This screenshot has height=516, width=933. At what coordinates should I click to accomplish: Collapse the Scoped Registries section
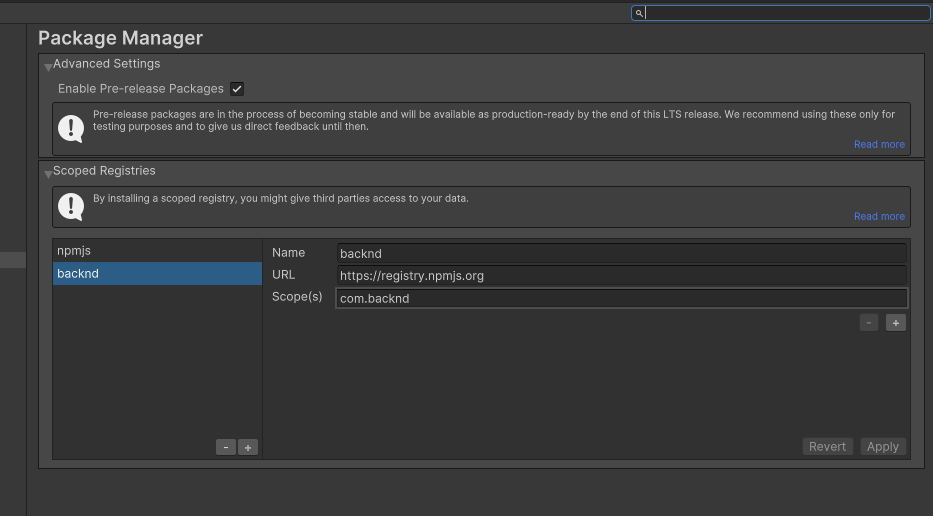point(47,173)
